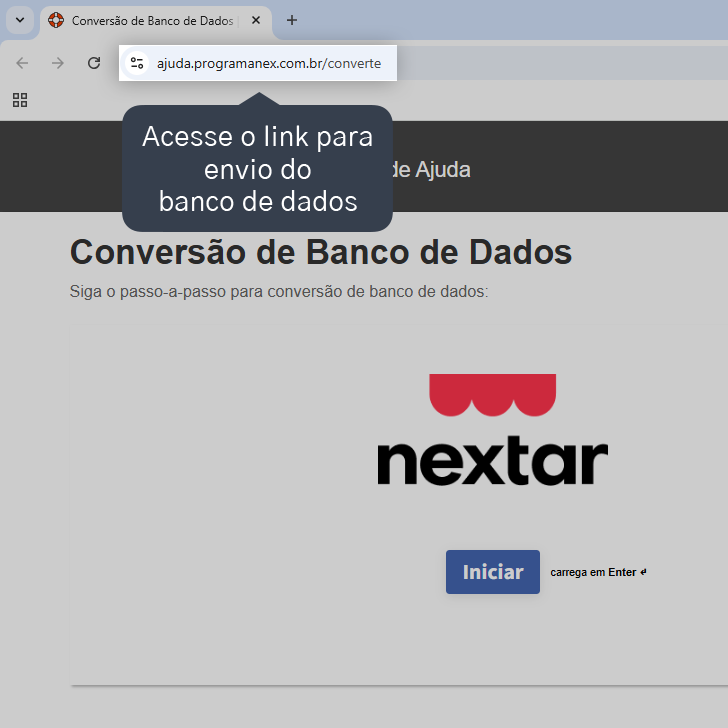Click the text 'Siga o passo-a-passo para conversão'
The width and height of the screenshot is (728, 728).
click(x=208, y=292)
